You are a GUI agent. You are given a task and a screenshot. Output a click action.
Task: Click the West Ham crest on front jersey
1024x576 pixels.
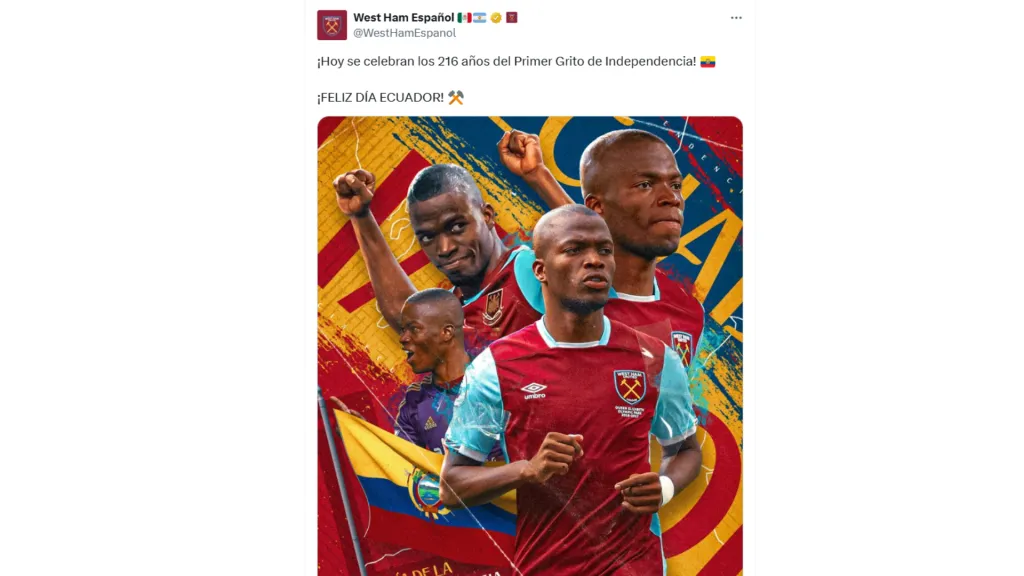pyautogui.click(x=630, y=387)
